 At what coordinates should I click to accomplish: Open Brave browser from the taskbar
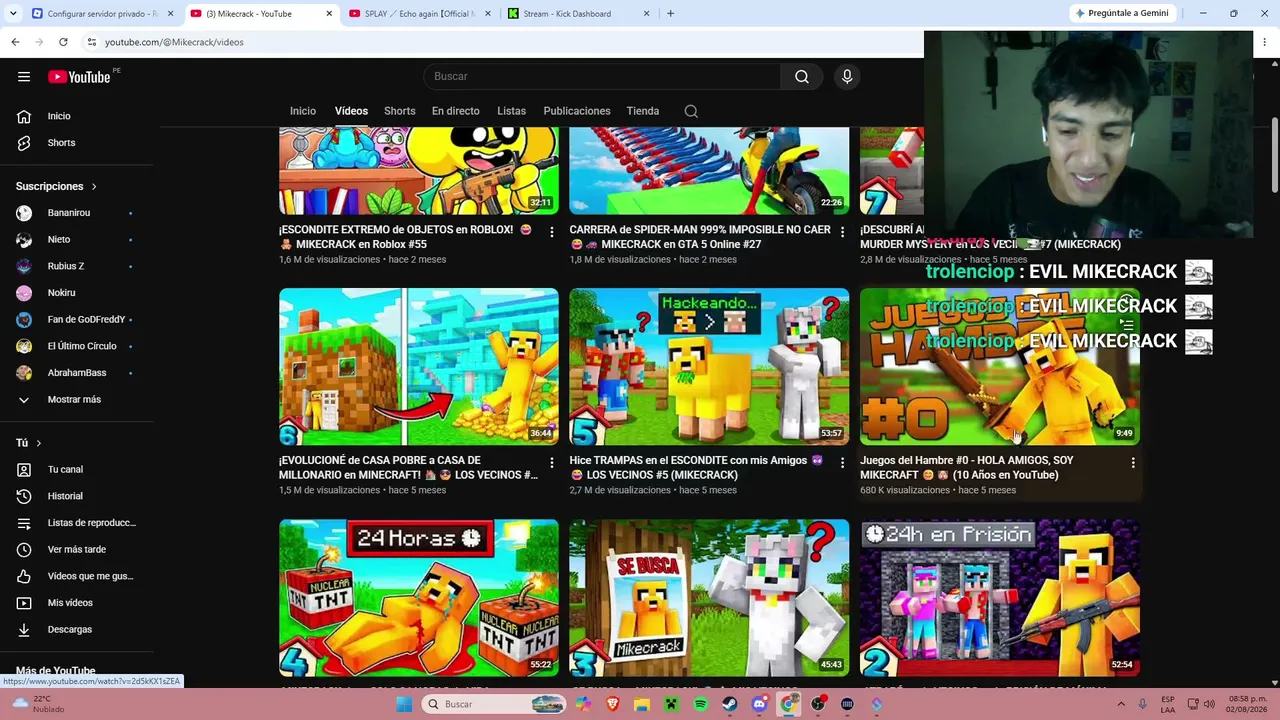(613, 704)
